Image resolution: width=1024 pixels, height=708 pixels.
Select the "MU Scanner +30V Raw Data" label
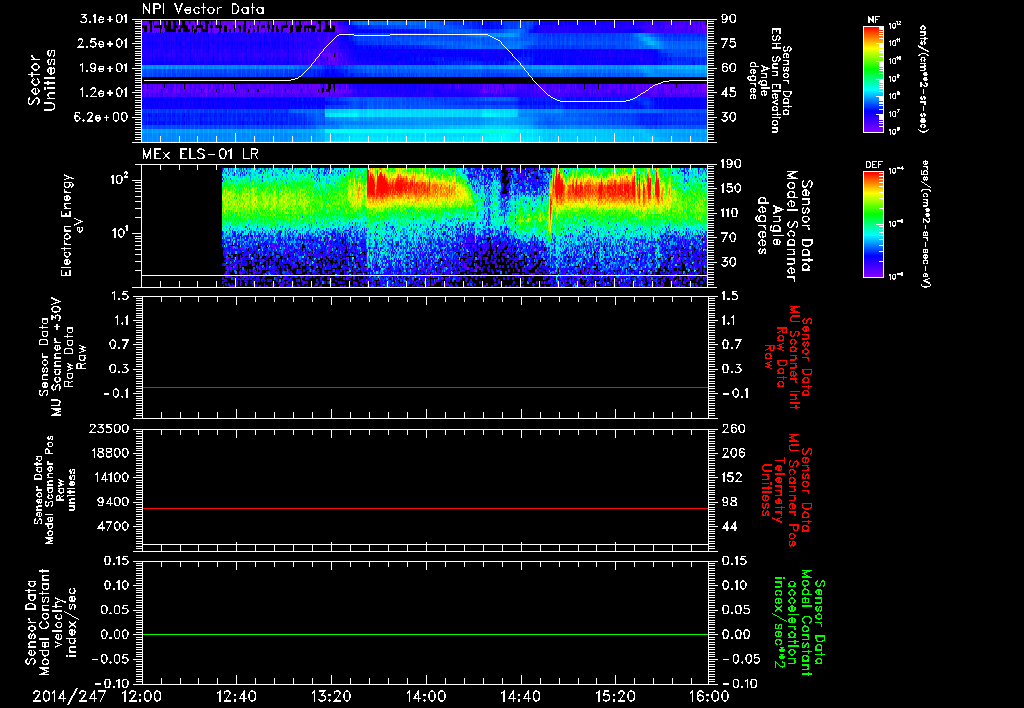click(63, 357)
